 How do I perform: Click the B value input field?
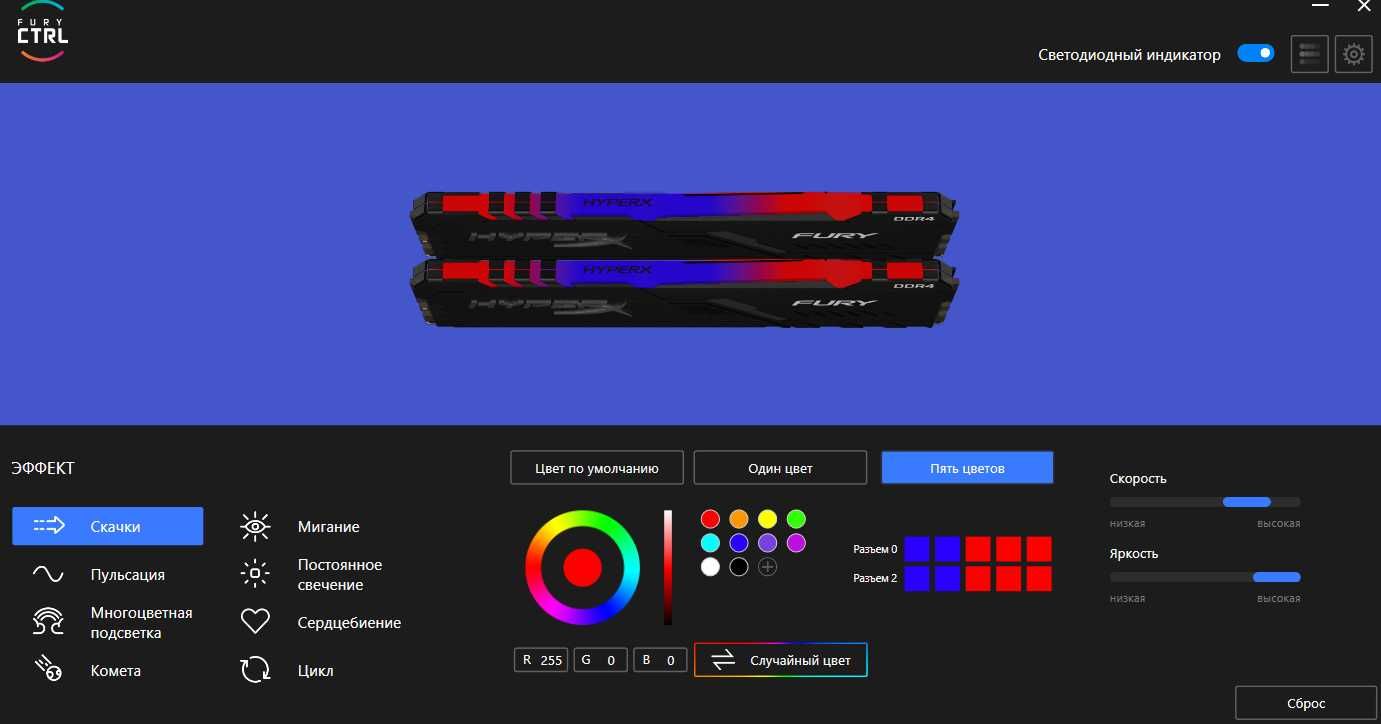coord(660,660)
